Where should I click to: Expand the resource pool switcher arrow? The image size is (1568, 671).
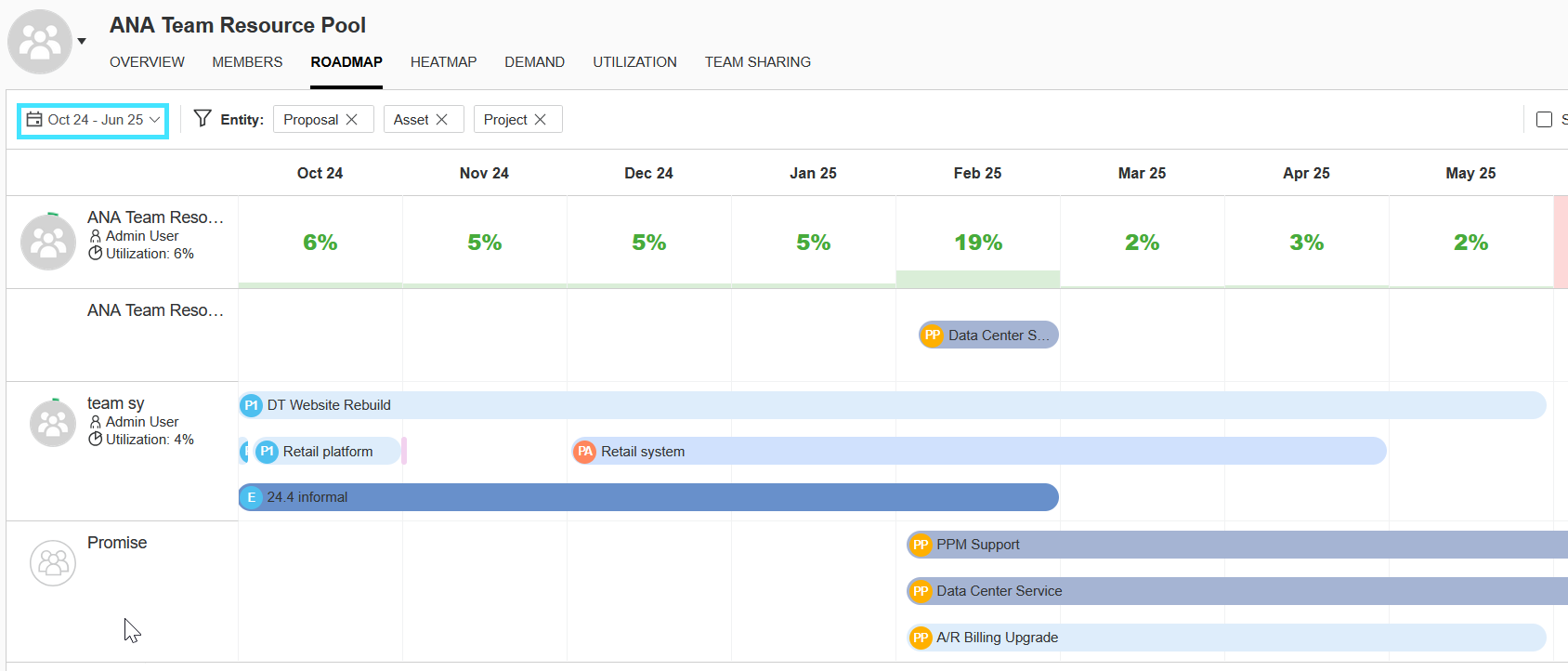tap(82, 41)
